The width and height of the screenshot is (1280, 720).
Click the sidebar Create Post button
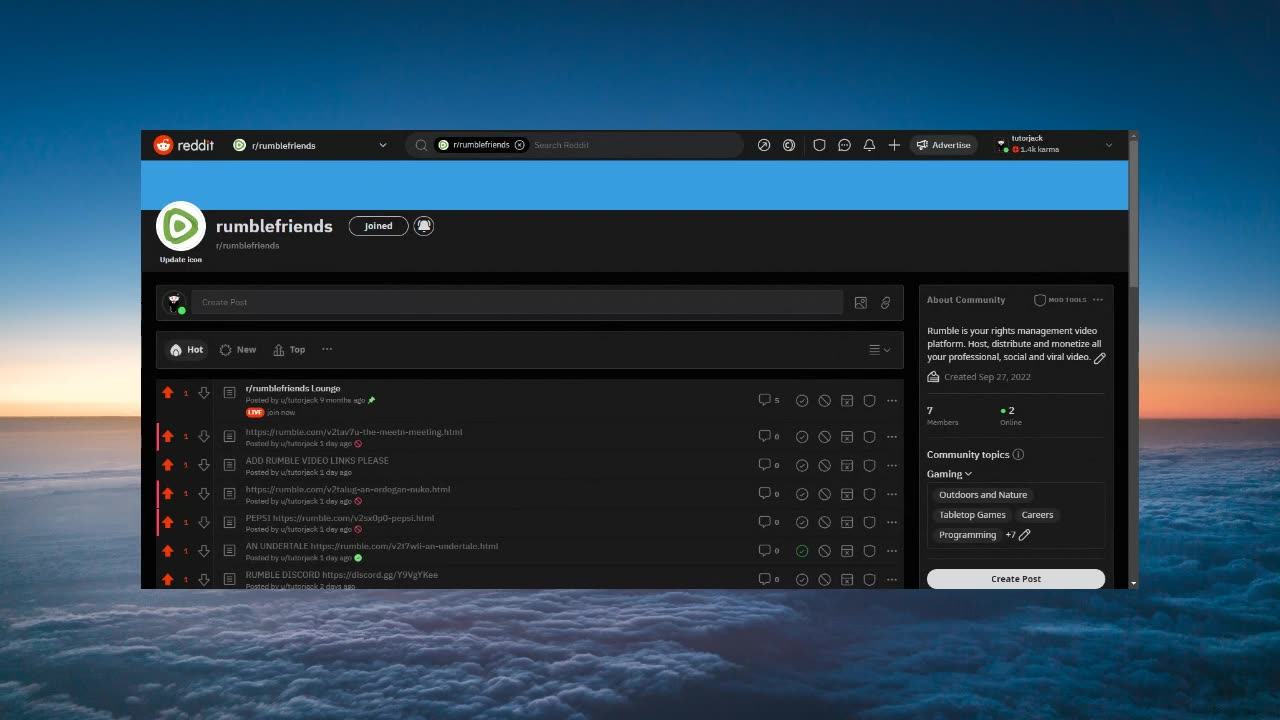[x=1016, y=579]
